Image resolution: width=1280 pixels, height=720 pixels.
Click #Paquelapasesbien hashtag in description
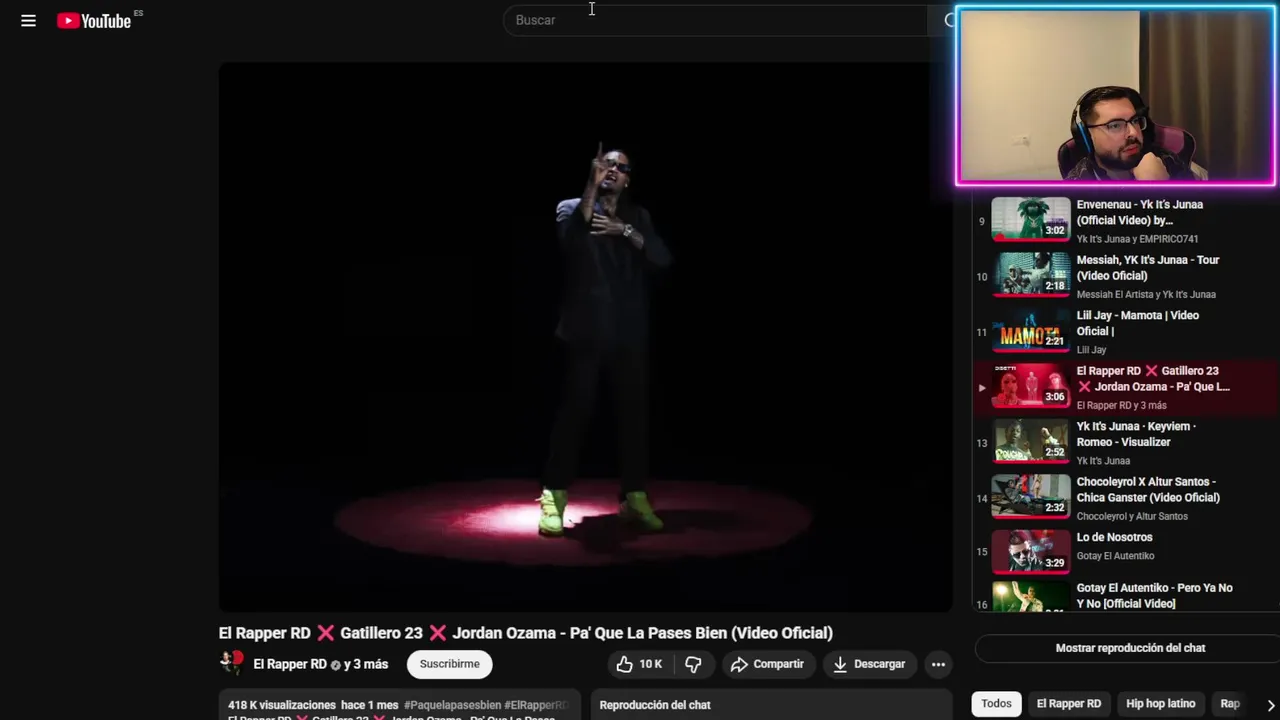click(x=451, y=705)
